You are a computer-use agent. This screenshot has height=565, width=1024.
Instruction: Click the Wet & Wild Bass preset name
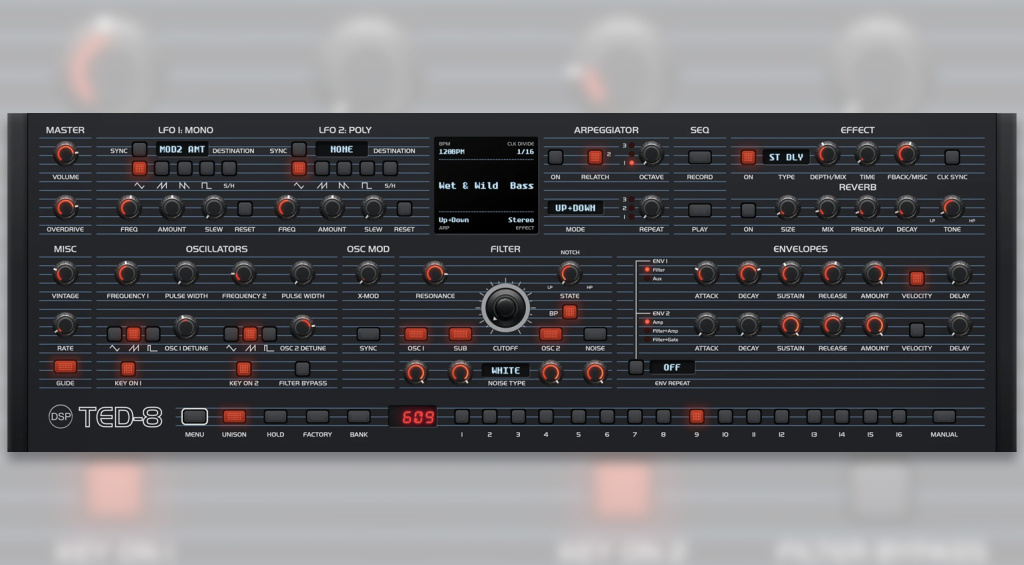pyautogui.click(x=486, y=186)
